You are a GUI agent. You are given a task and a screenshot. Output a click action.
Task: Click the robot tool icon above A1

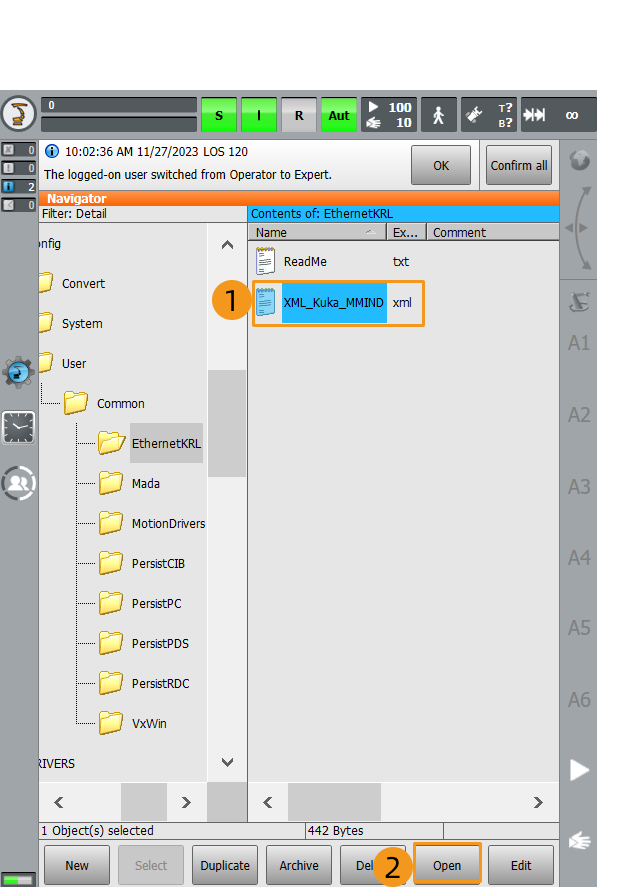pos(579,302)
